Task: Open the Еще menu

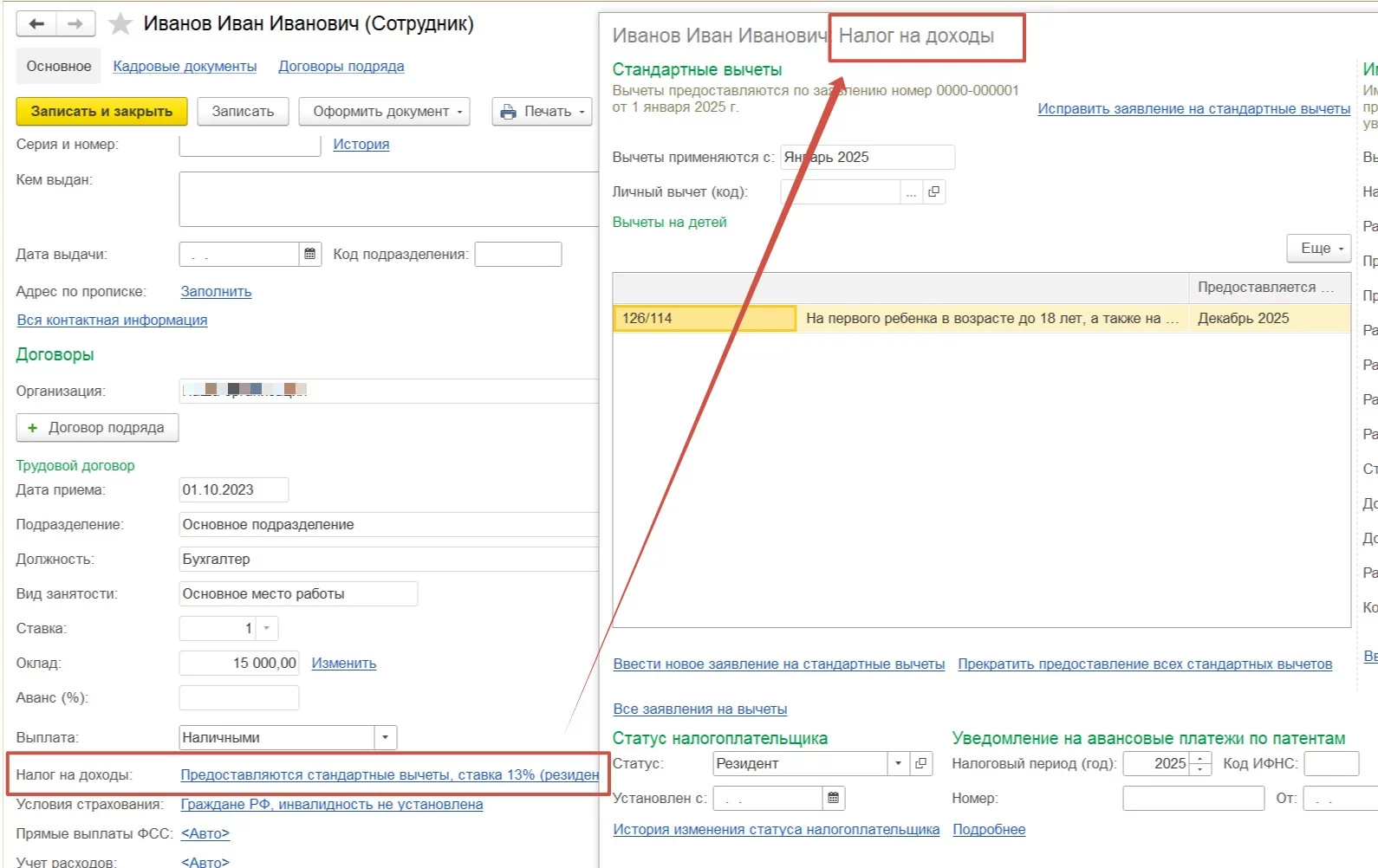Action: pos(1319,248)
